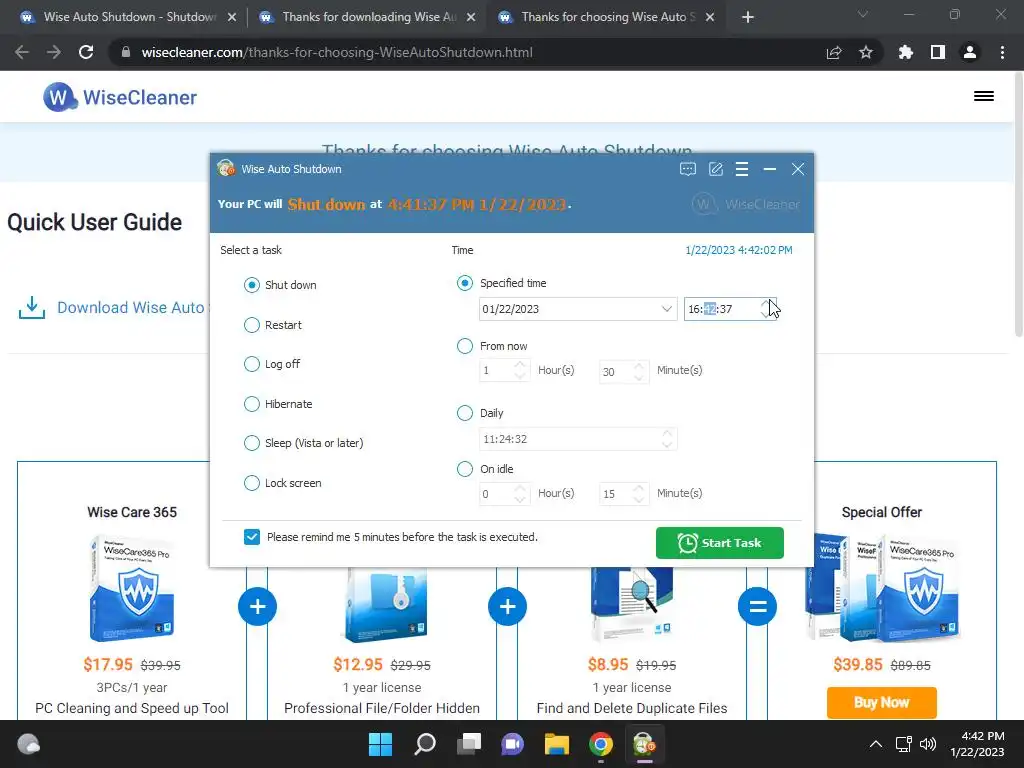
Task: Open weather widget on taskbar
Action: point(28,744)
